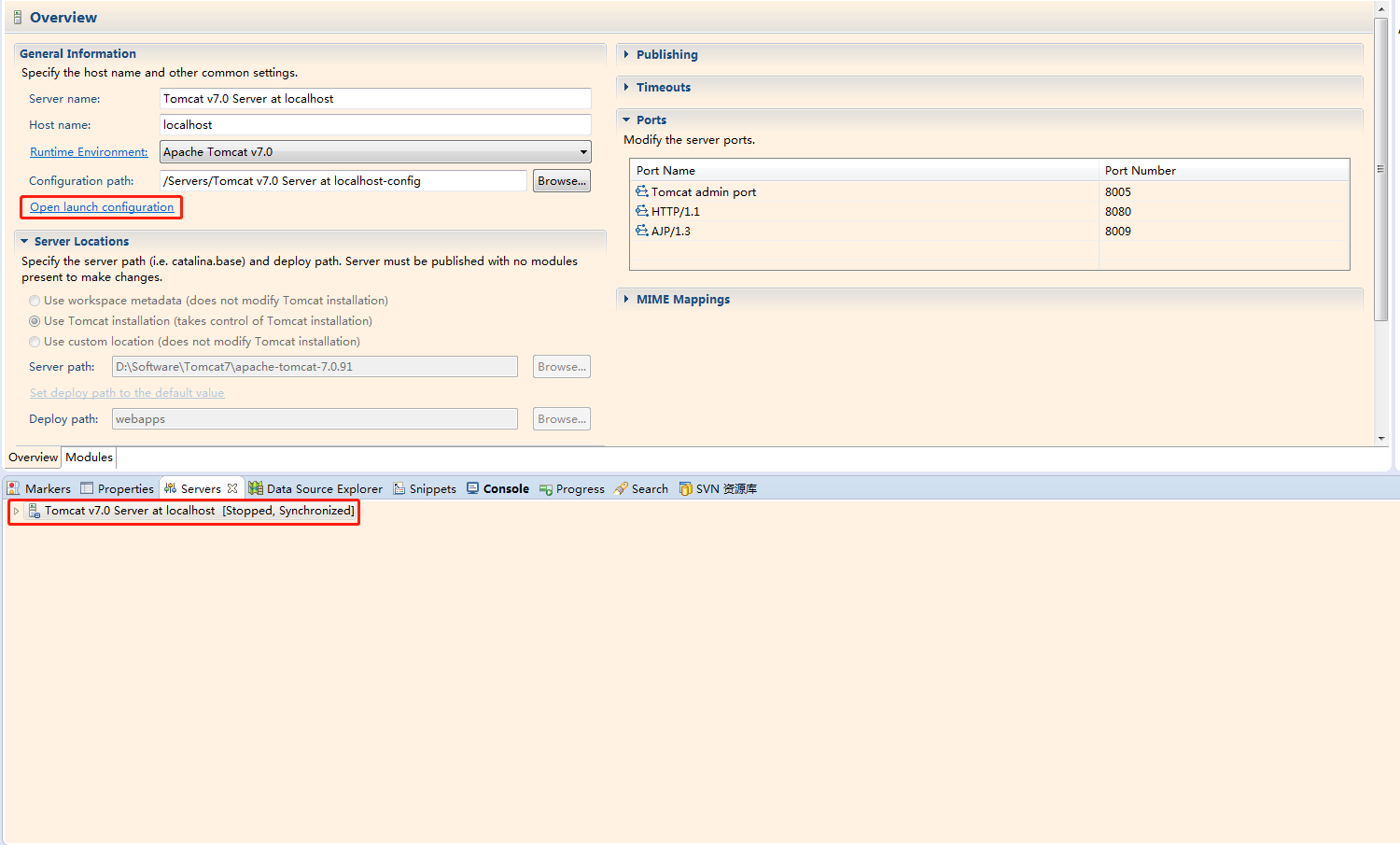
Task: Click the Server name input field
Action: tap(375, 99)
